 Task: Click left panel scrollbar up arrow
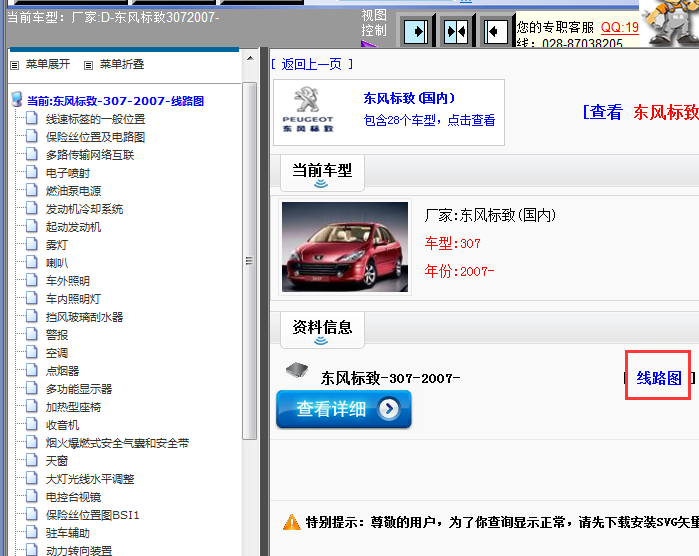(x=250, y=58)
